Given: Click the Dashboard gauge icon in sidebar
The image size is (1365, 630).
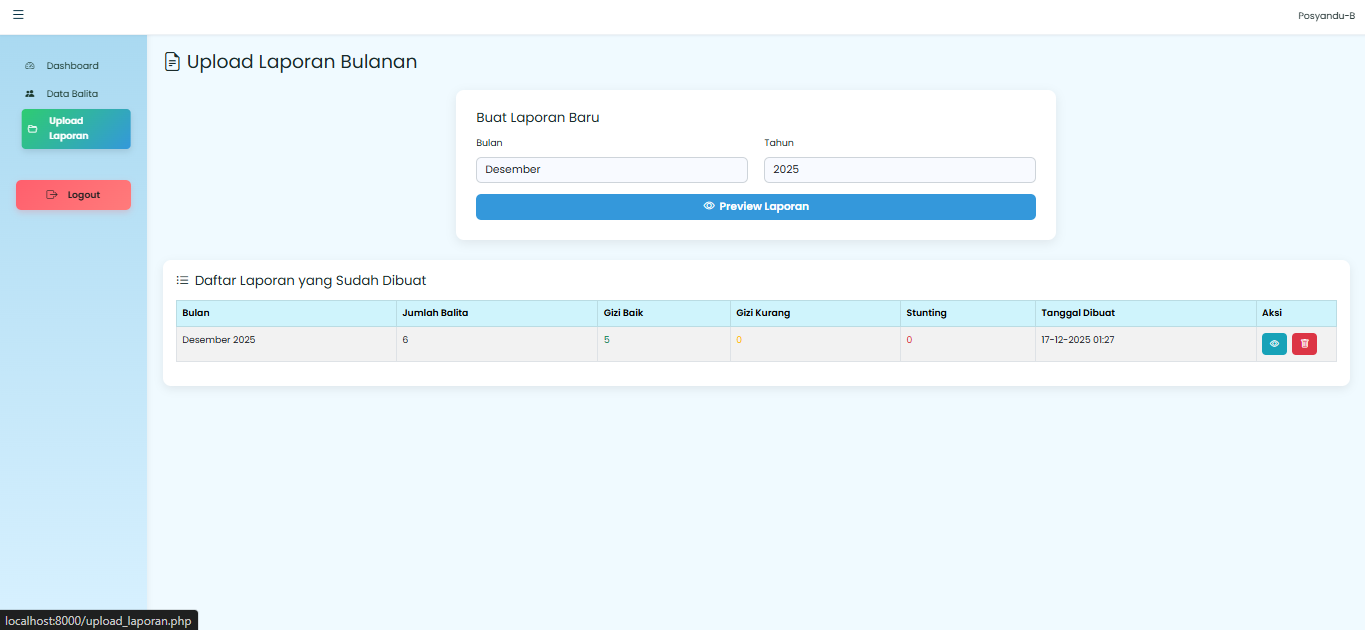Looking at the screenshot, I should pyautogui.click(x=29, y=65).
